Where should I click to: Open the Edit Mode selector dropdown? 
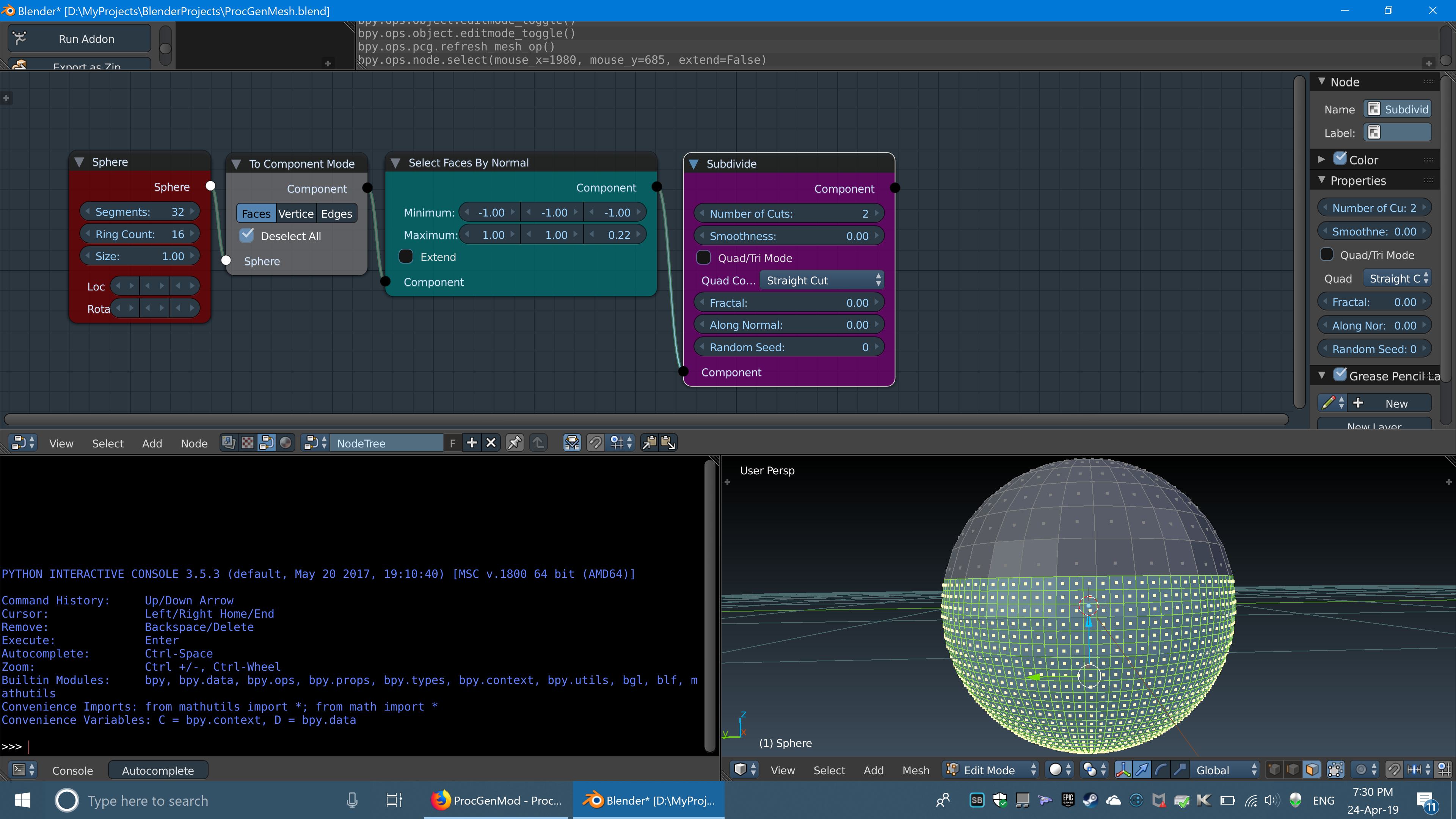991,769
